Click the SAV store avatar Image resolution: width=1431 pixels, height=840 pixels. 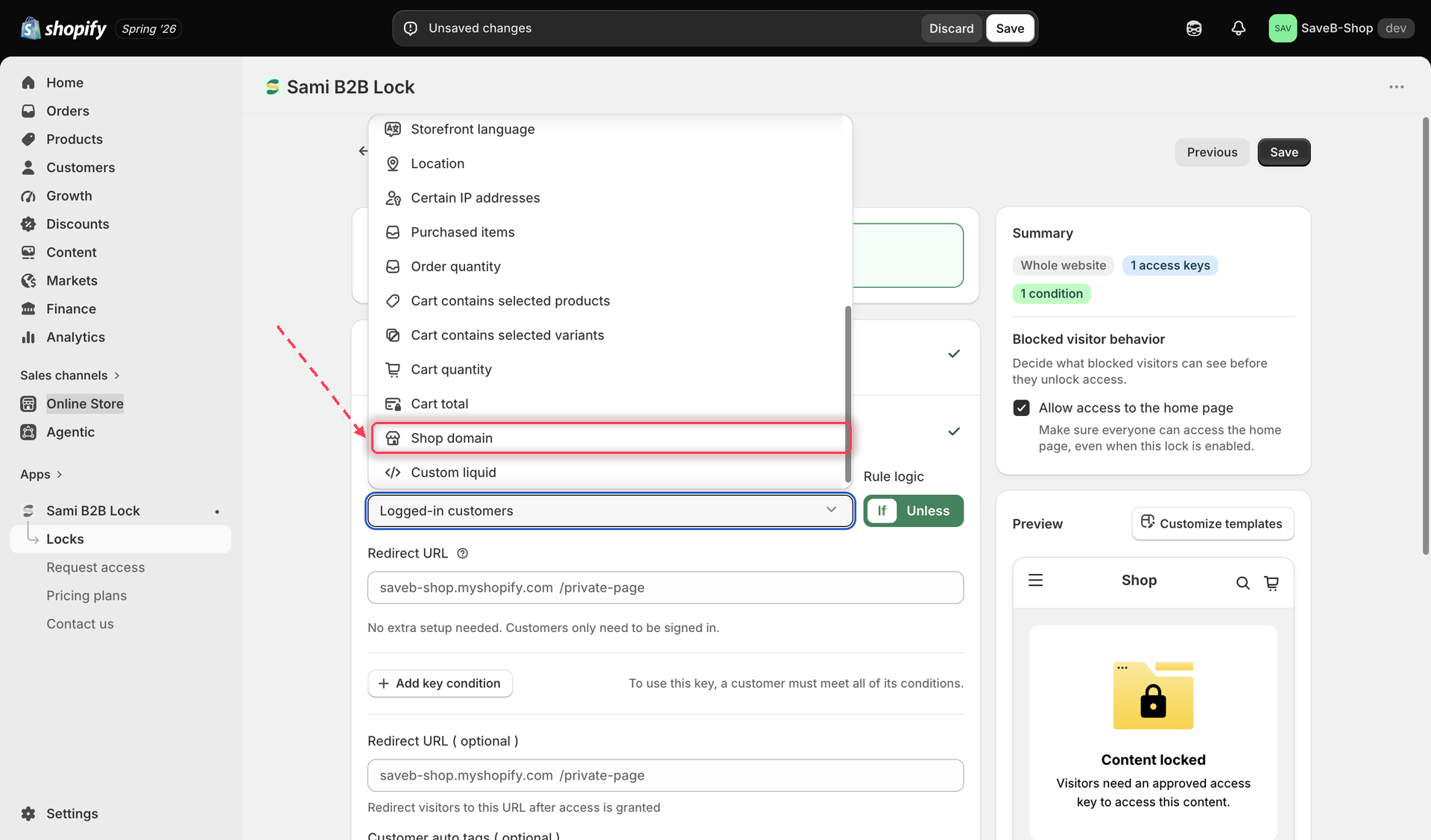tap(1283, 28)
